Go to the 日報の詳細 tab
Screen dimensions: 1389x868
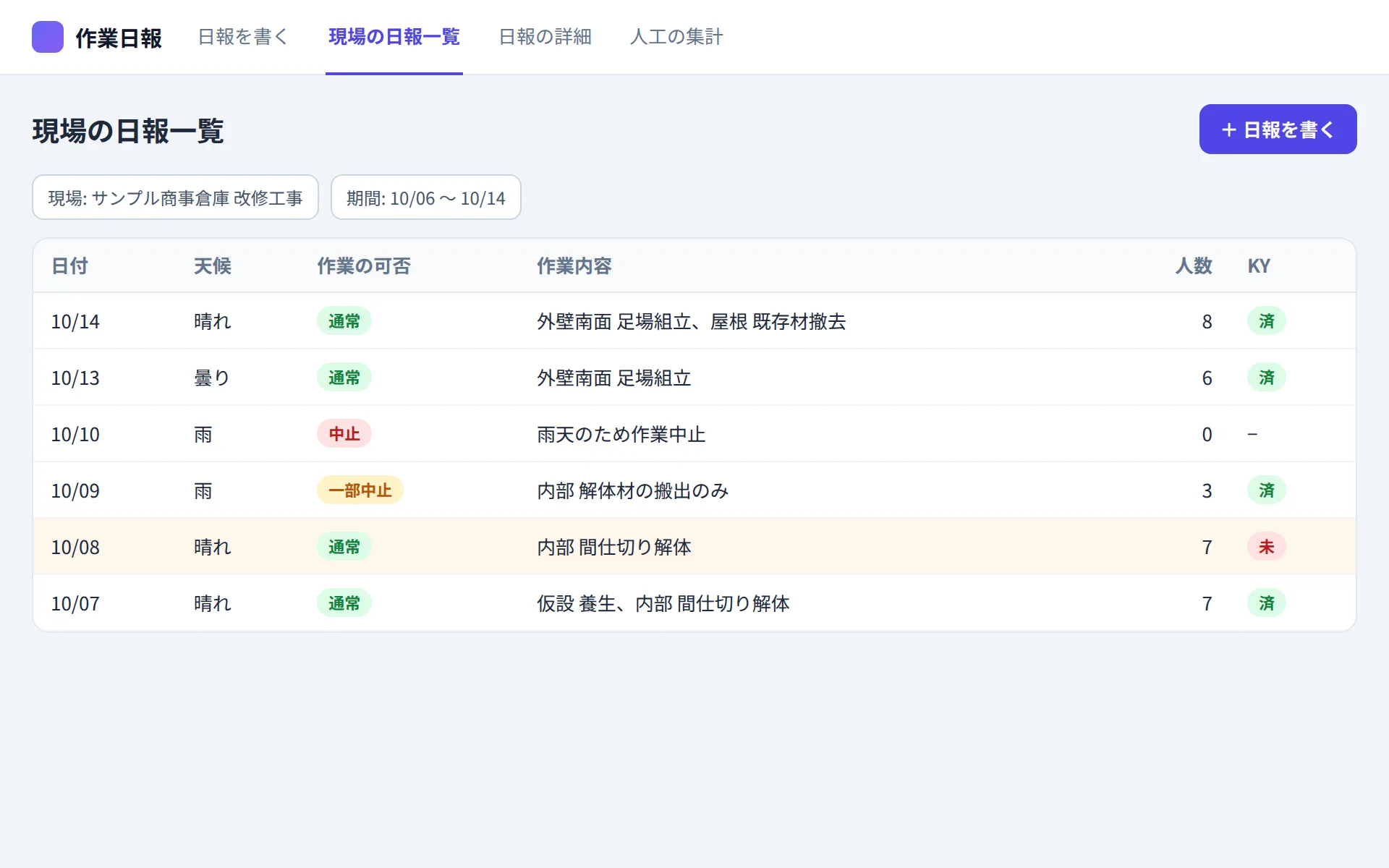pyautogui.click(x=545, y=37)
